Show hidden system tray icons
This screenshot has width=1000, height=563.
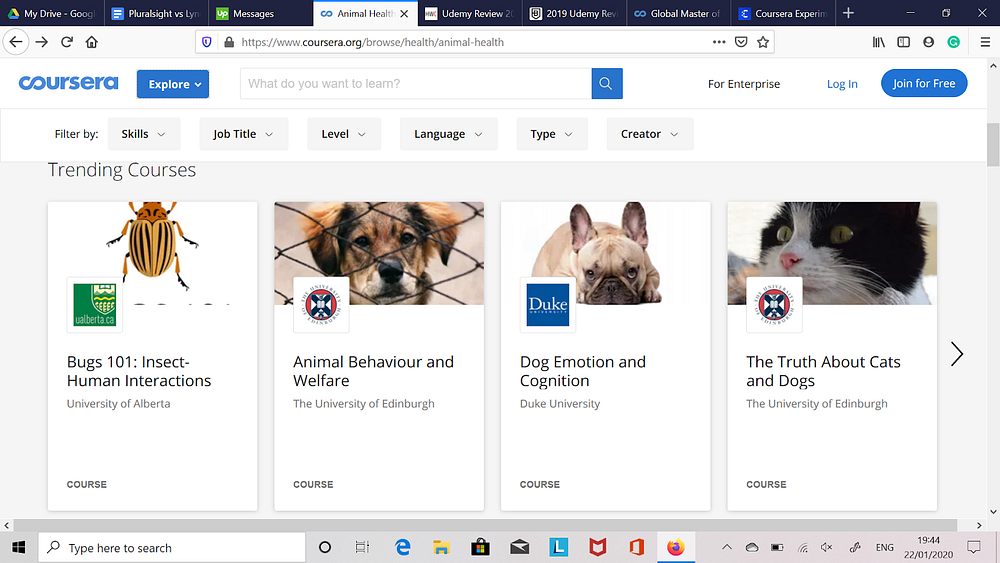click(x=726, y=548)
